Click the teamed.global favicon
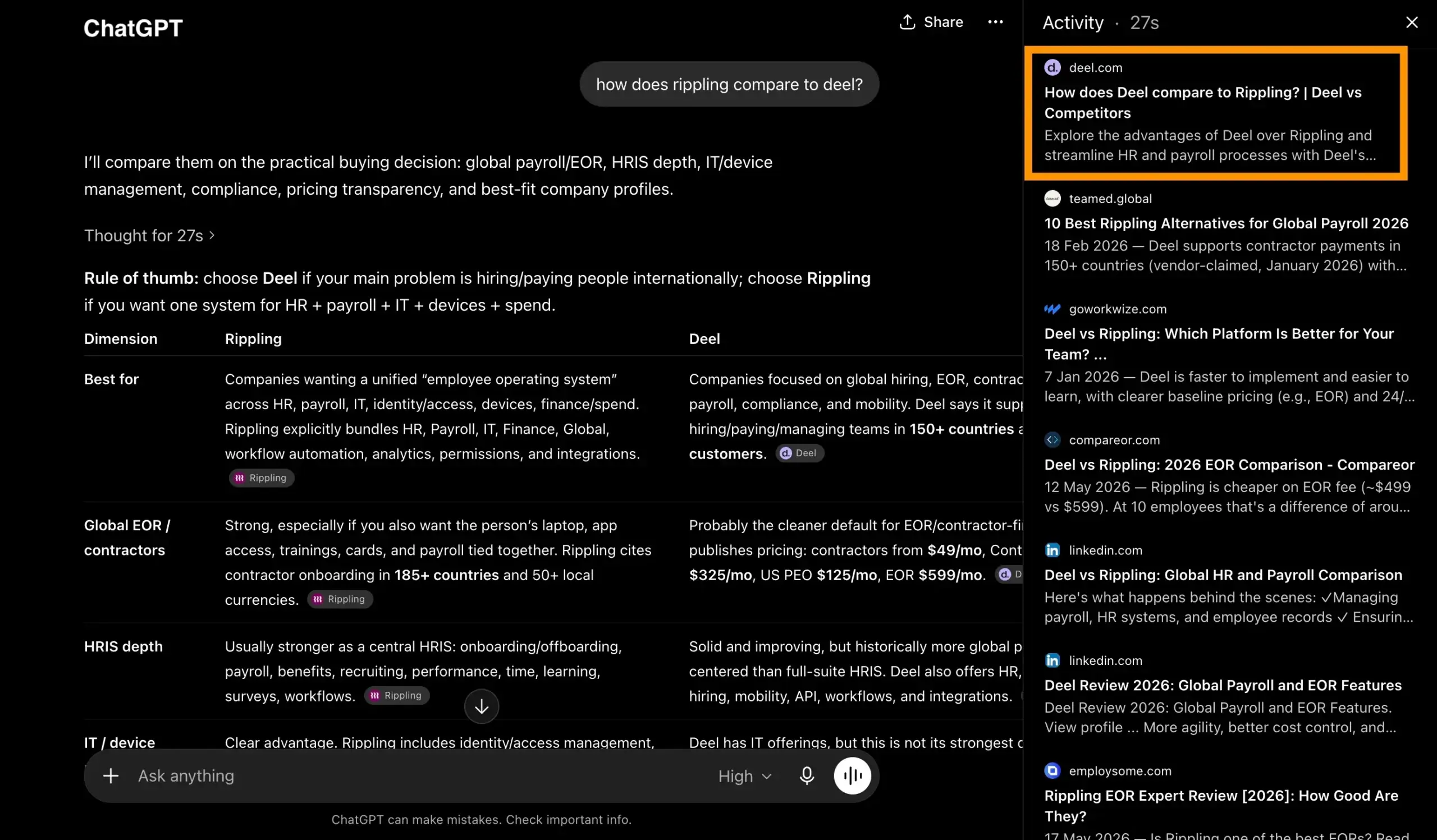 pos(1052,198)
